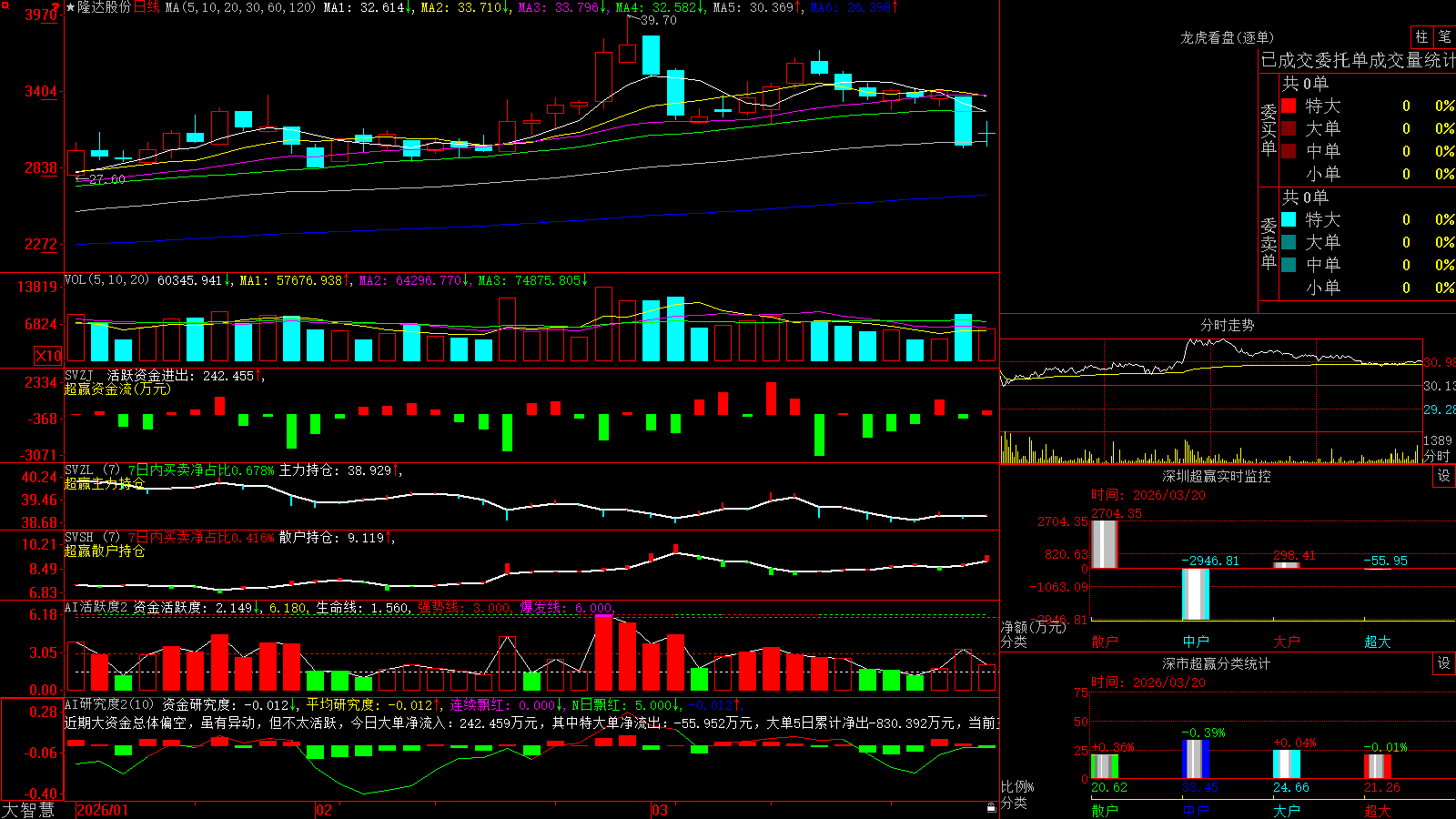Jump to the 03 month timeline marker
Viewport: 1456px width, 819px height.
tap(660, 810)
